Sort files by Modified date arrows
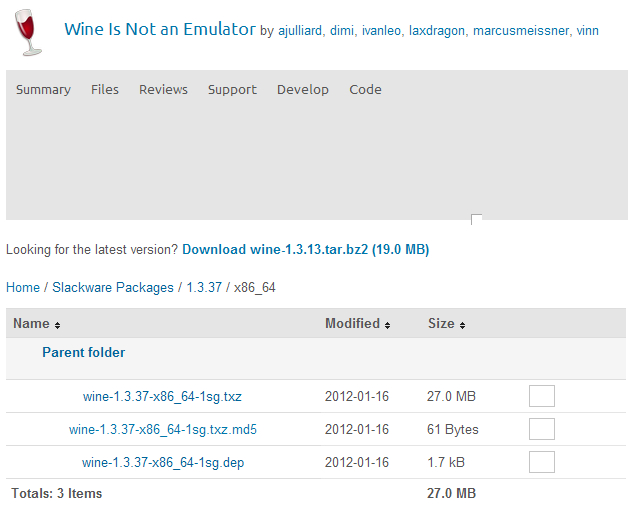This screenshot has height=514, width=628. [387, 325]
